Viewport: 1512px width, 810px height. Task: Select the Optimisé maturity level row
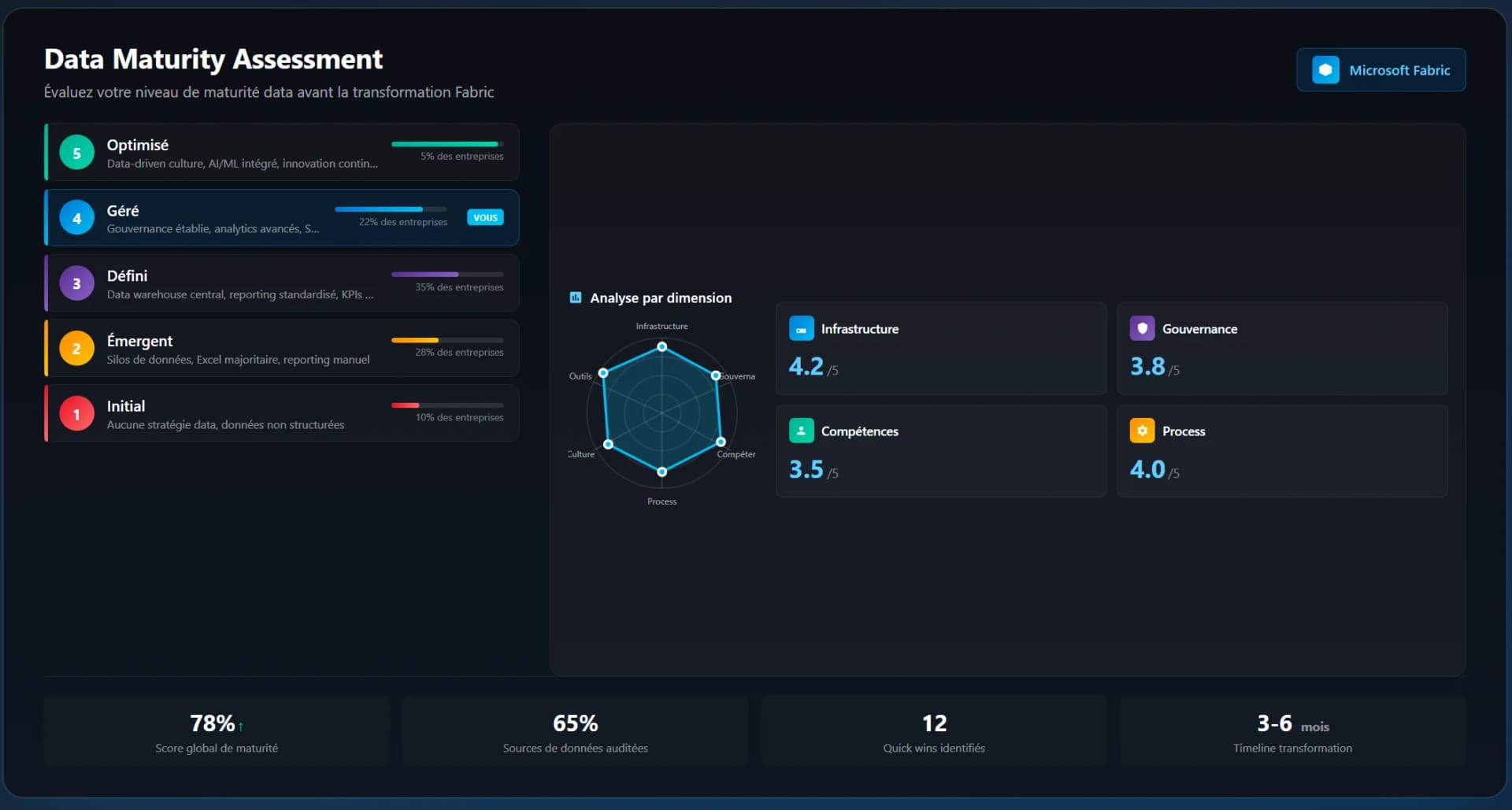(282, 153)
